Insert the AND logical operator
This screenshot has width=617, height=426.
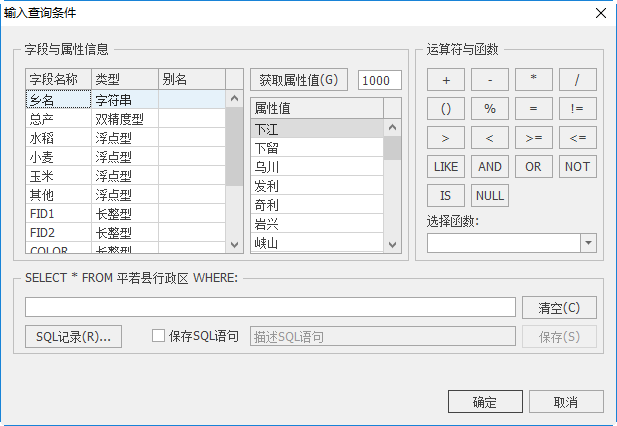[x=489, y=167]
